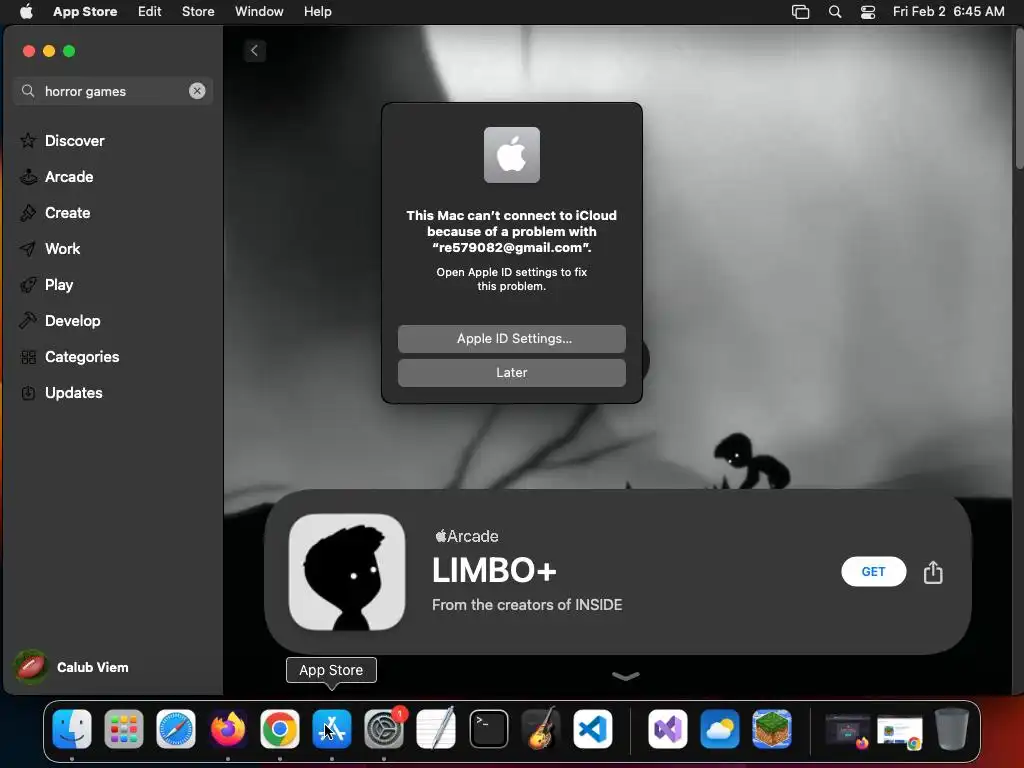Click the window vertical scrollbar
The width and height of the screenshot is (1024, 768).
click(x=1019, y=98)
